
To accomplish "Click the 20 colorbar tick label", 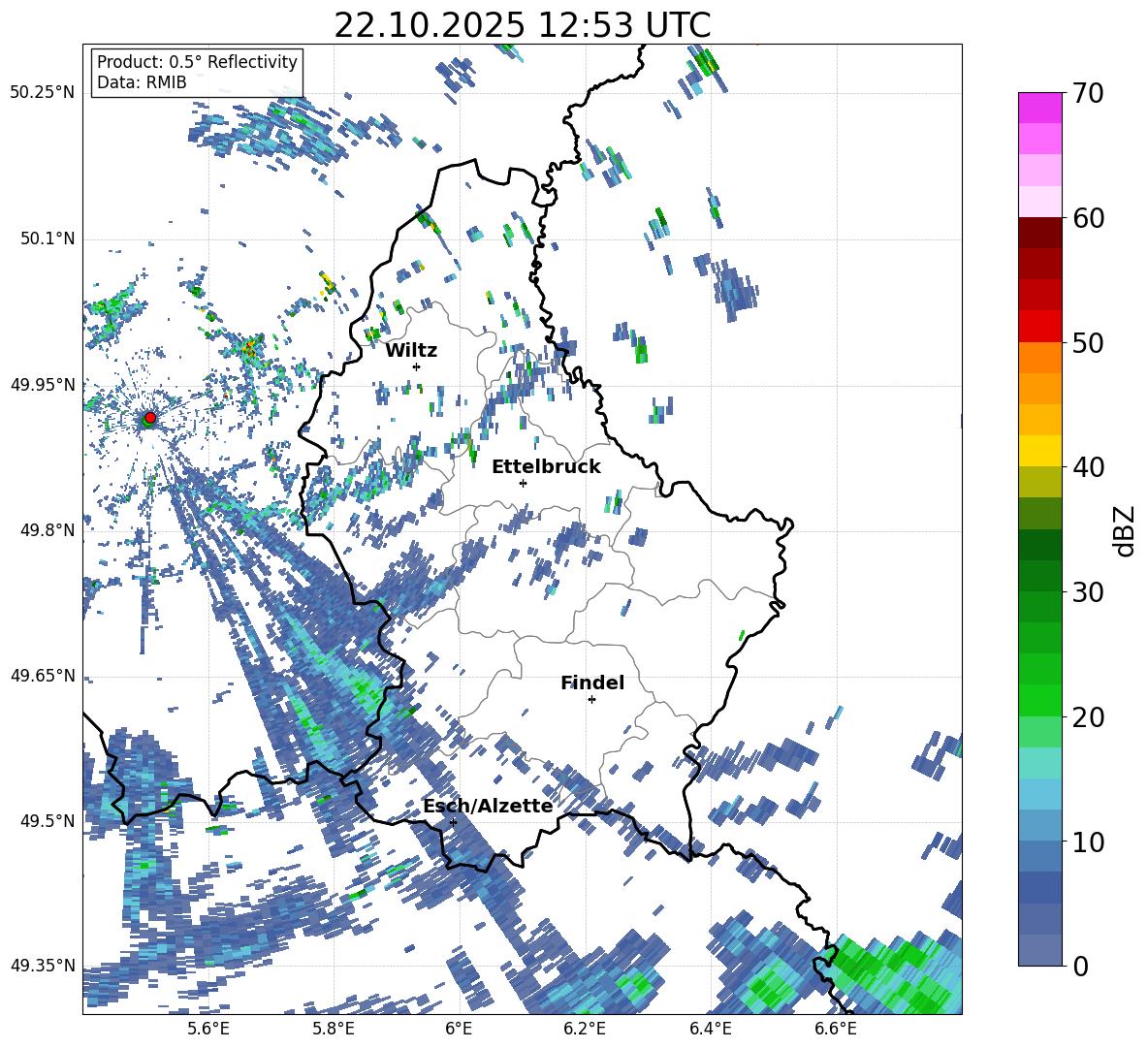I will (1088, 717).
